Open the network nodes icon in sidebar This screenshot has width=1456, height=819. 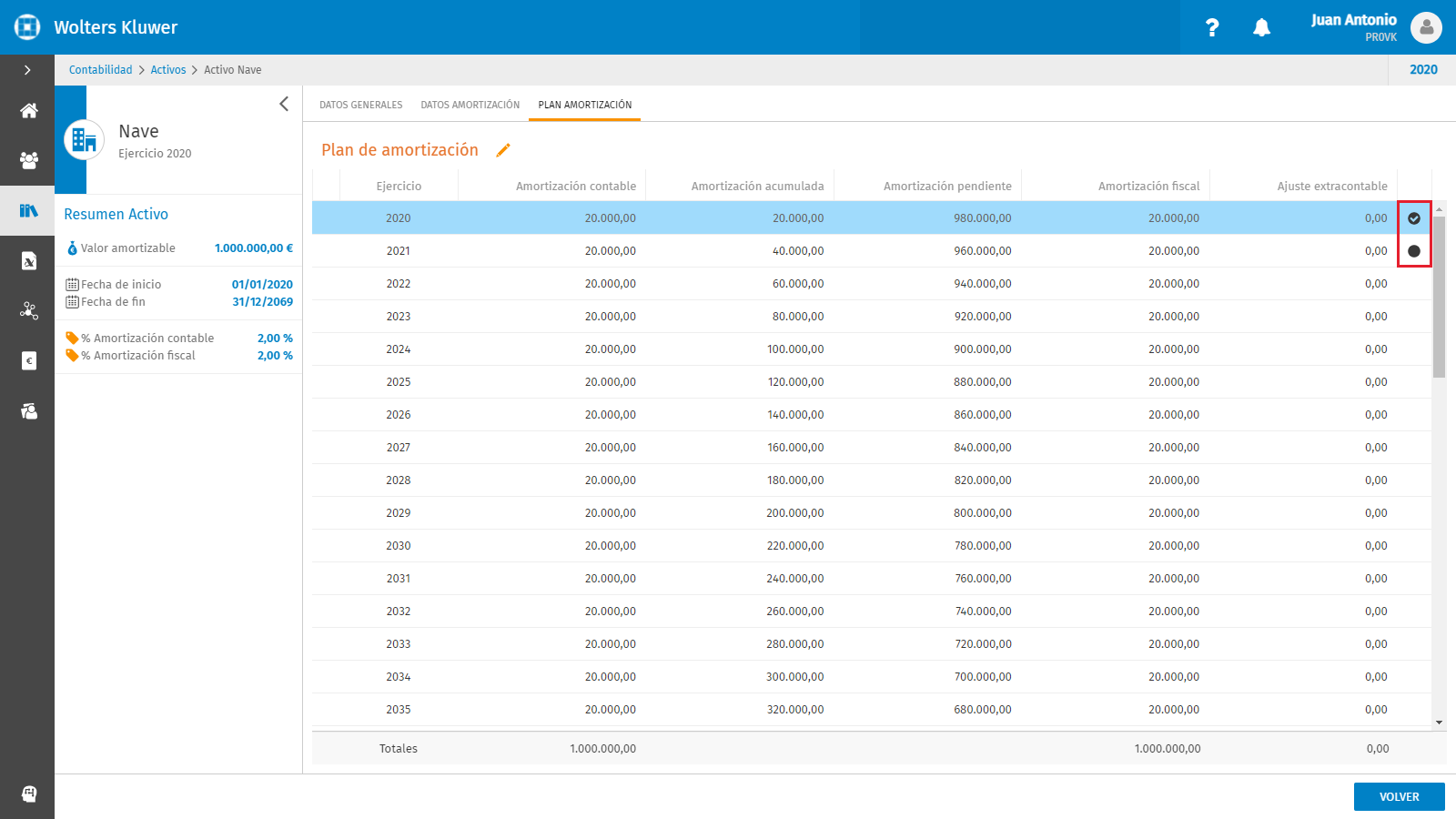coord(28,311)
